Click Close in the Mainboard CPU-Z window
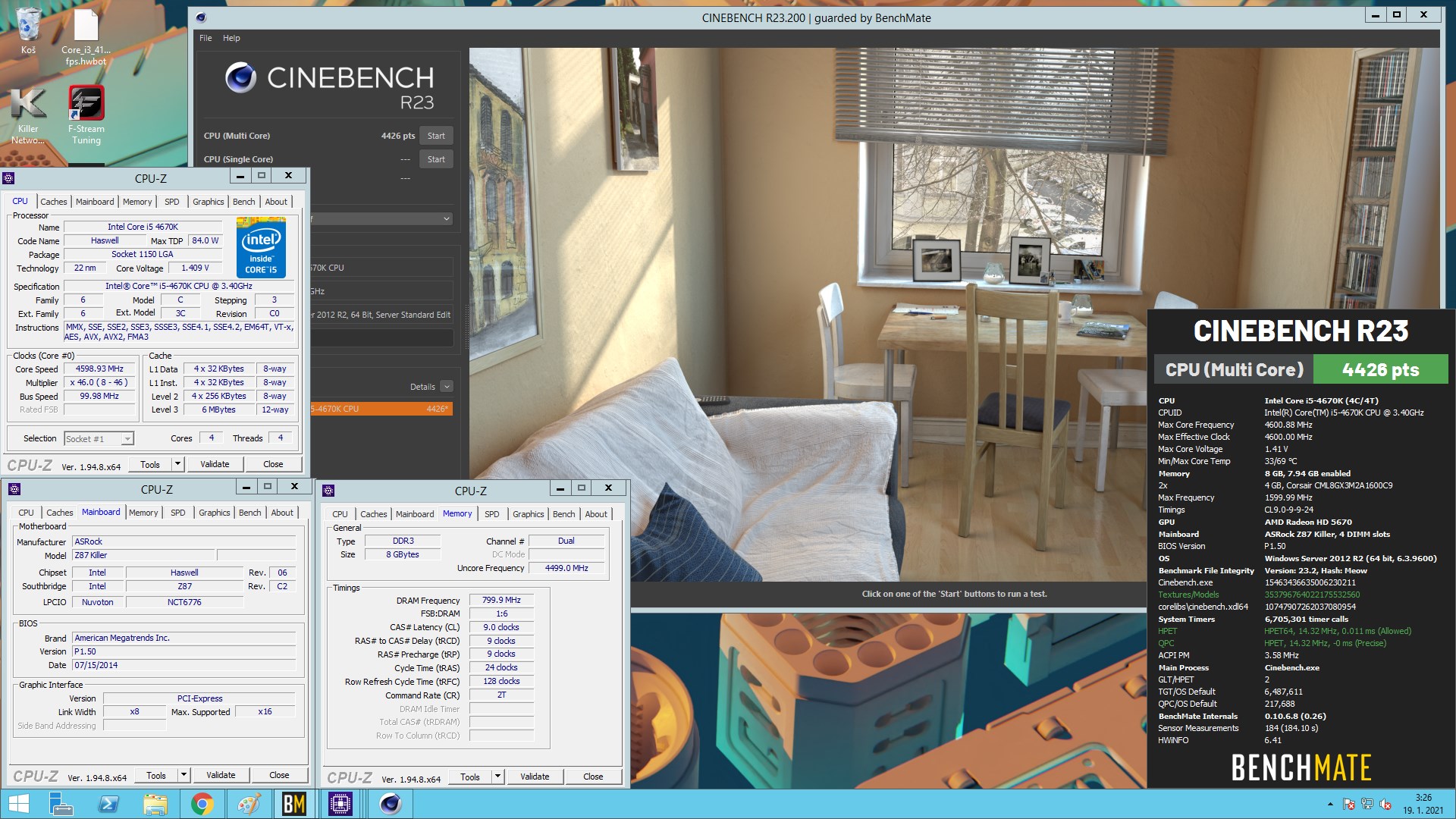 (279, 775)
